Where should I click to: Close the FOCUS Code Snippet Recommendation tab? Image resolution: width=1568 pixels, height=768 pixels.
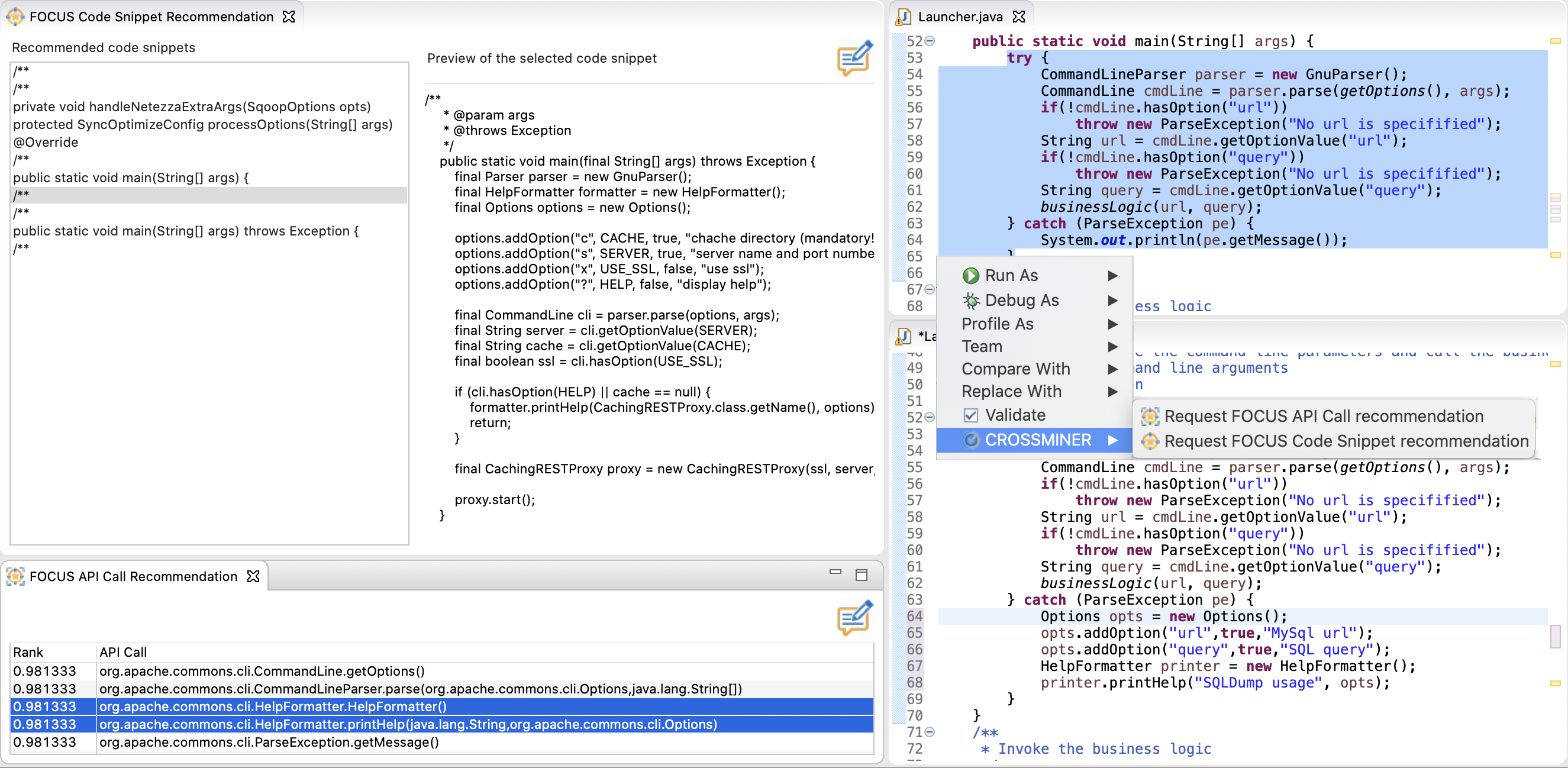pyautogui.click(x=289, y=17)
